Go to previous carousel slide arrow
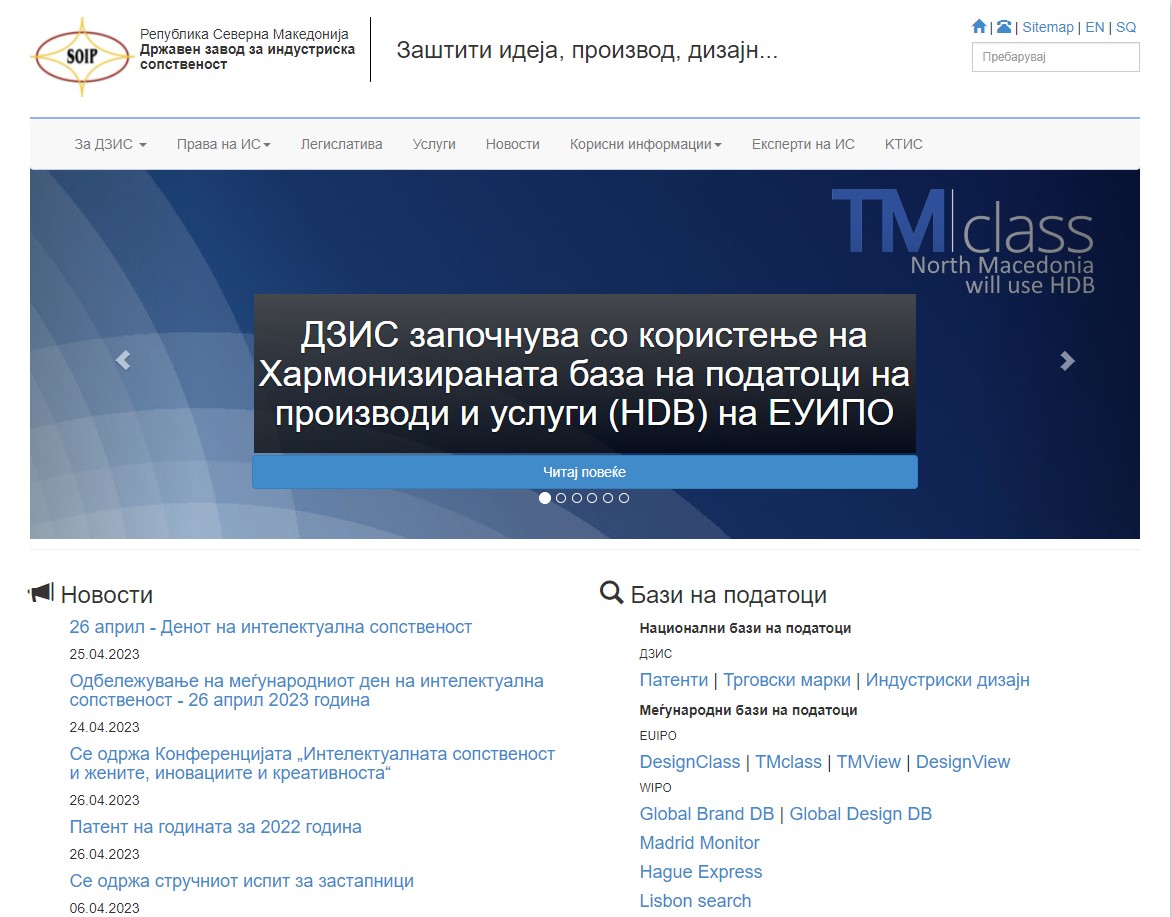Viewport: 1172px width, 917px height. point(123,360)
